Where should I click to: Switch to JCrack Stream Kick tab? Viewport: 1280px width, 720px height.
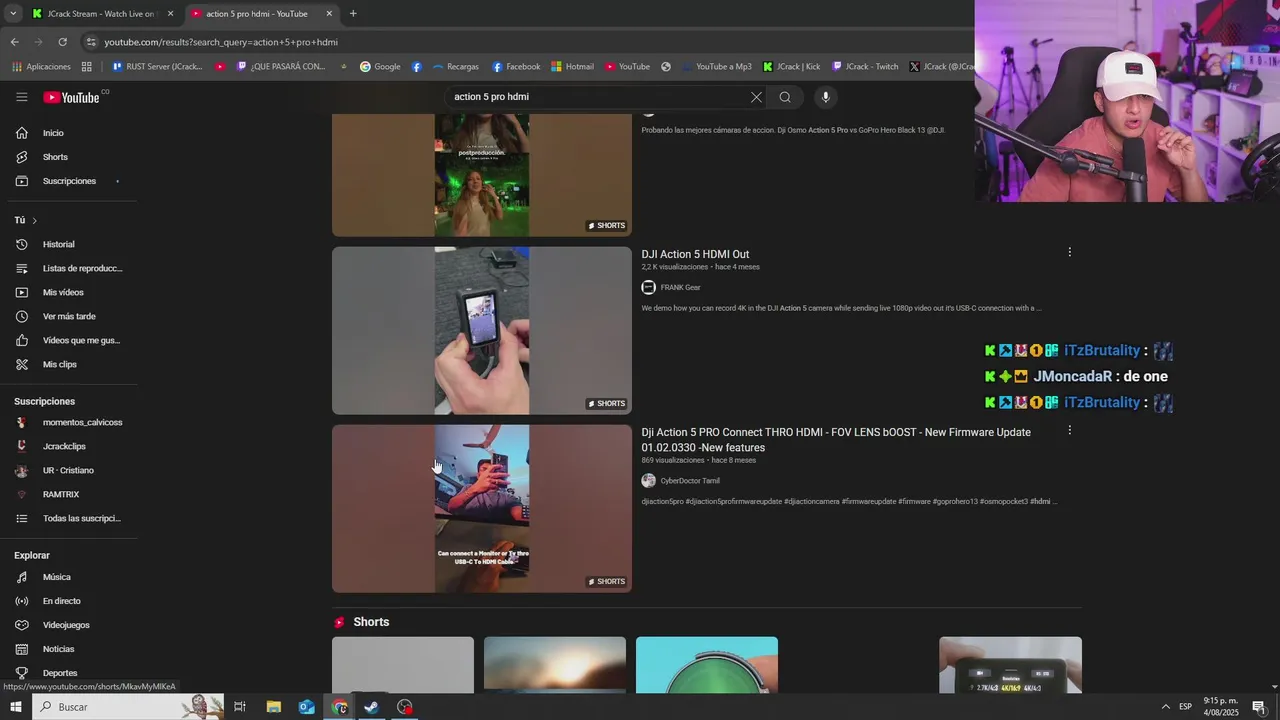(x=100, y=14)
